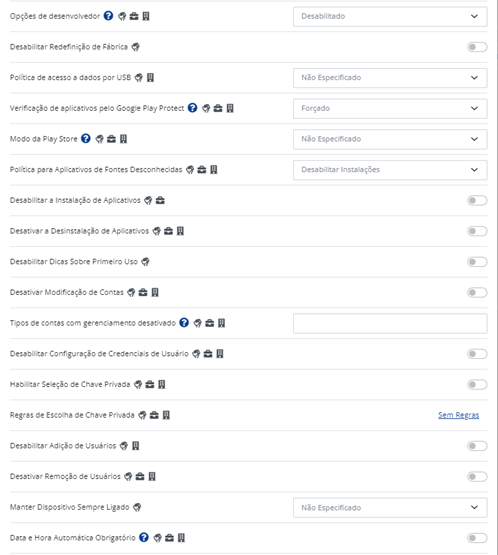This screenshot has width=498, height=555.
Task: Click help icon next to Tipos de contas
Action: [184, 323]
